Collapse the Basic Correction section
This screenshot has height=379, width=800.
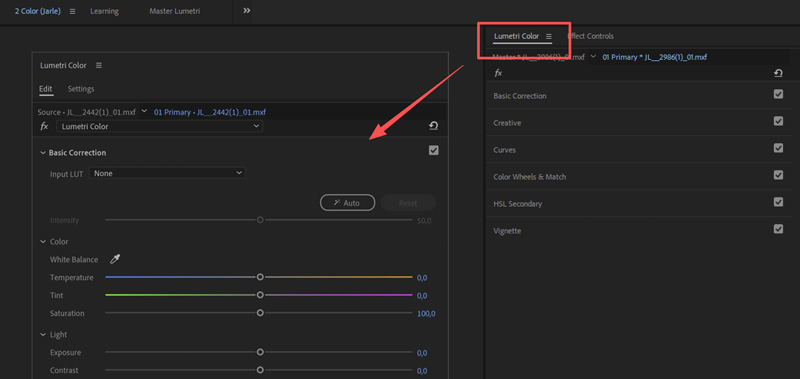pos(43,153)
